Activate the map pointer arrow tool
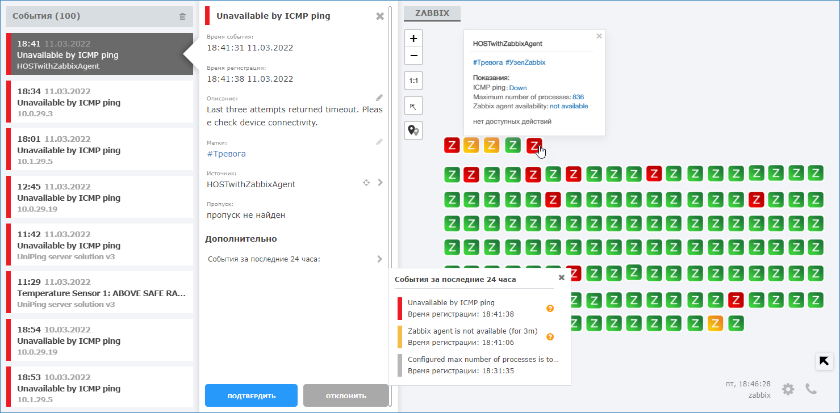 click(x=413, y=106)
